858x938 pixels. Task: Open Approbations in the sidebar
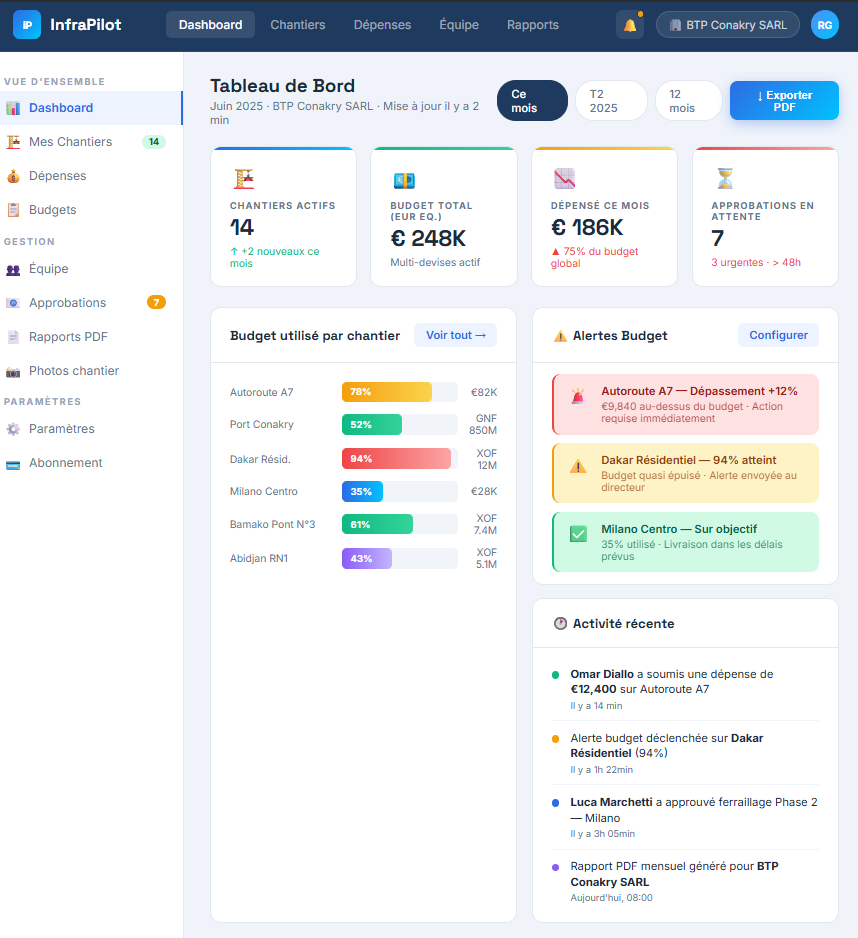91,303
